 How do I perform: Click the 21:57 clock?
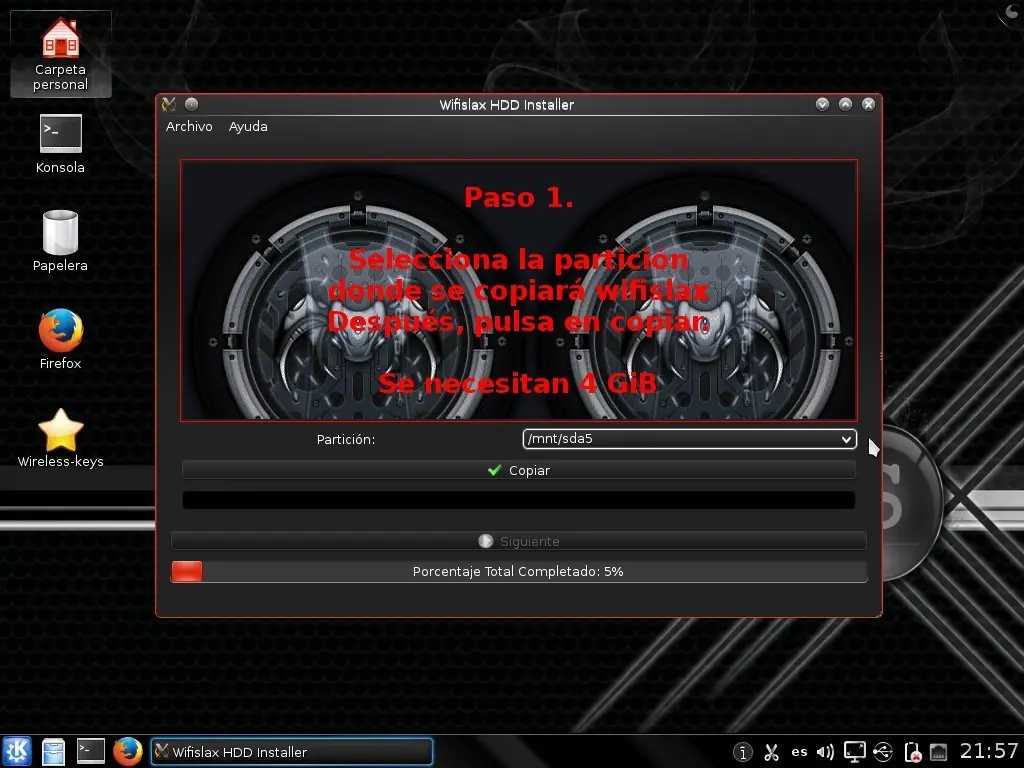pos(989,751)
